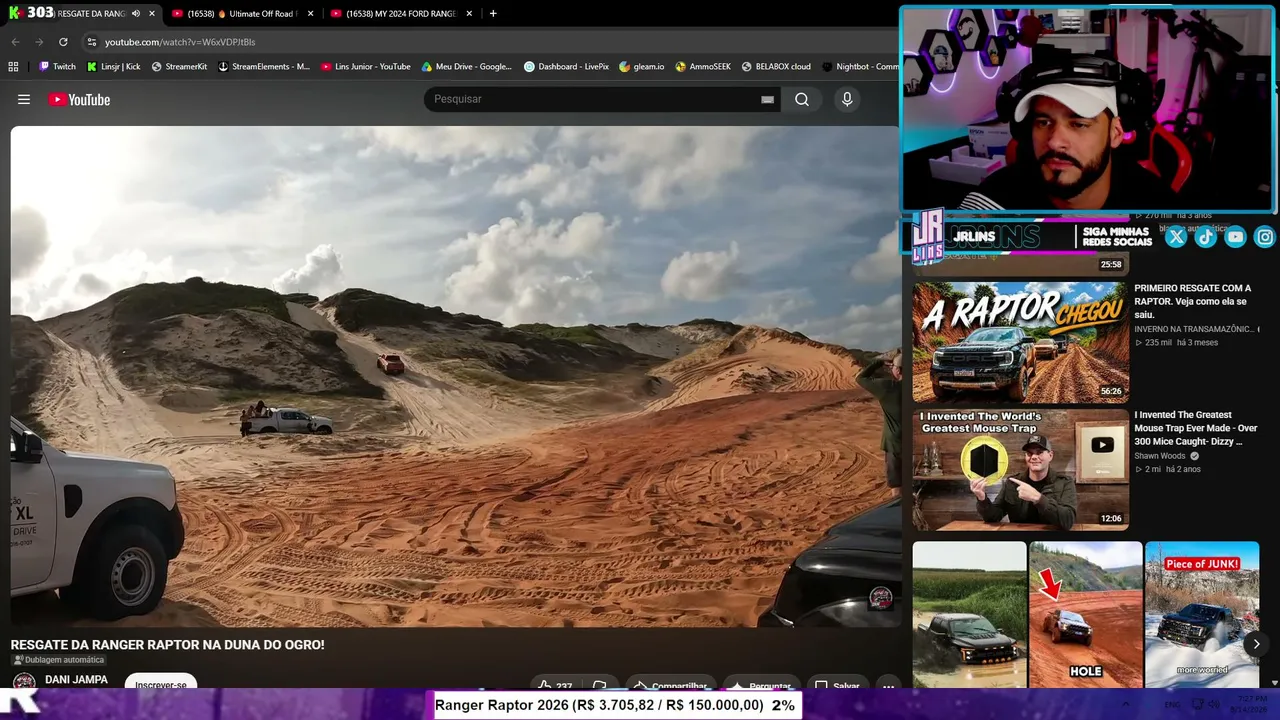
Task: Click the Dublagem automática badge
Action: [58, 660]
